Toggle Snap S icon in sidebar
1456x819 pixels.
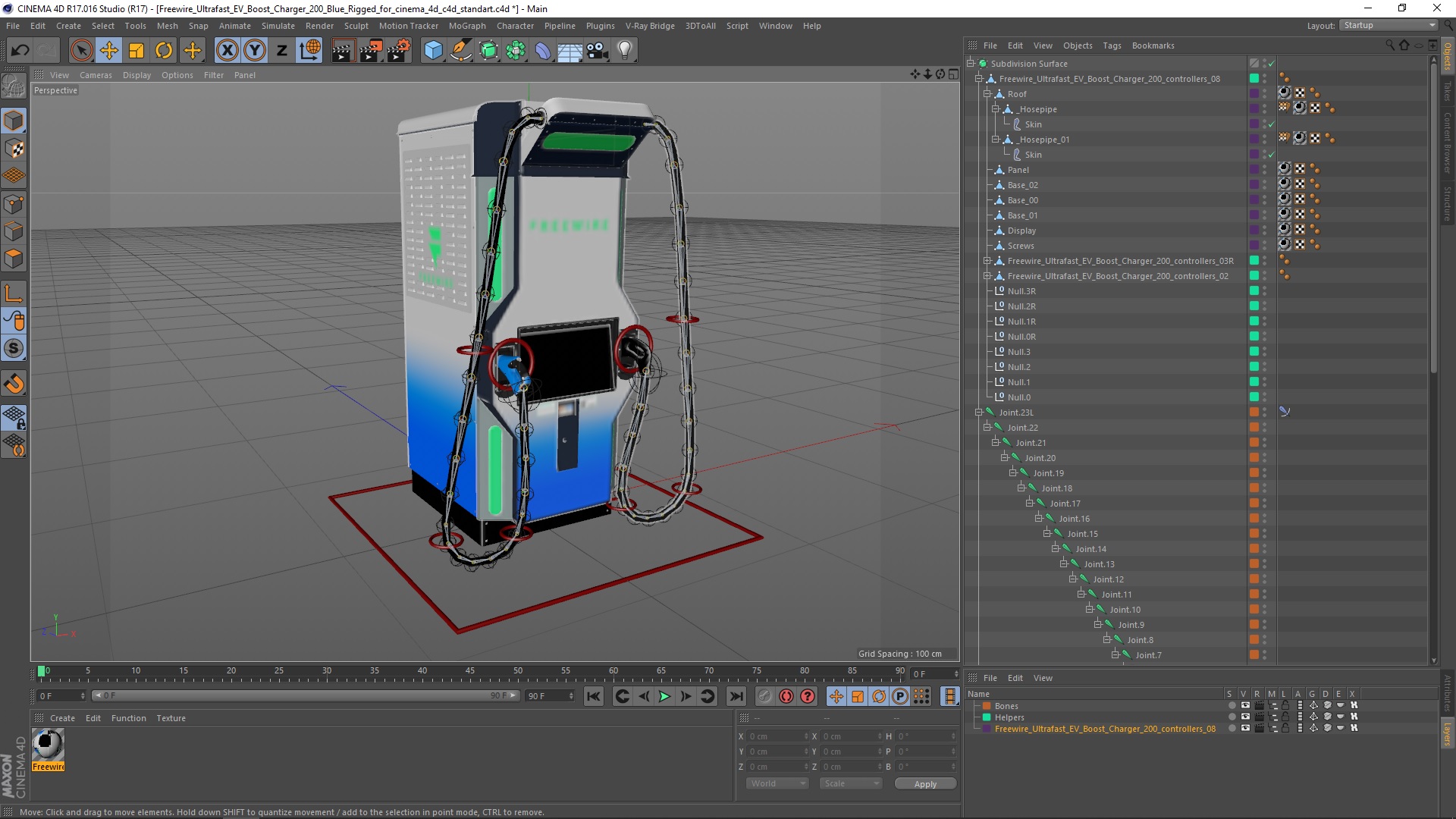[x=14, y=349]
